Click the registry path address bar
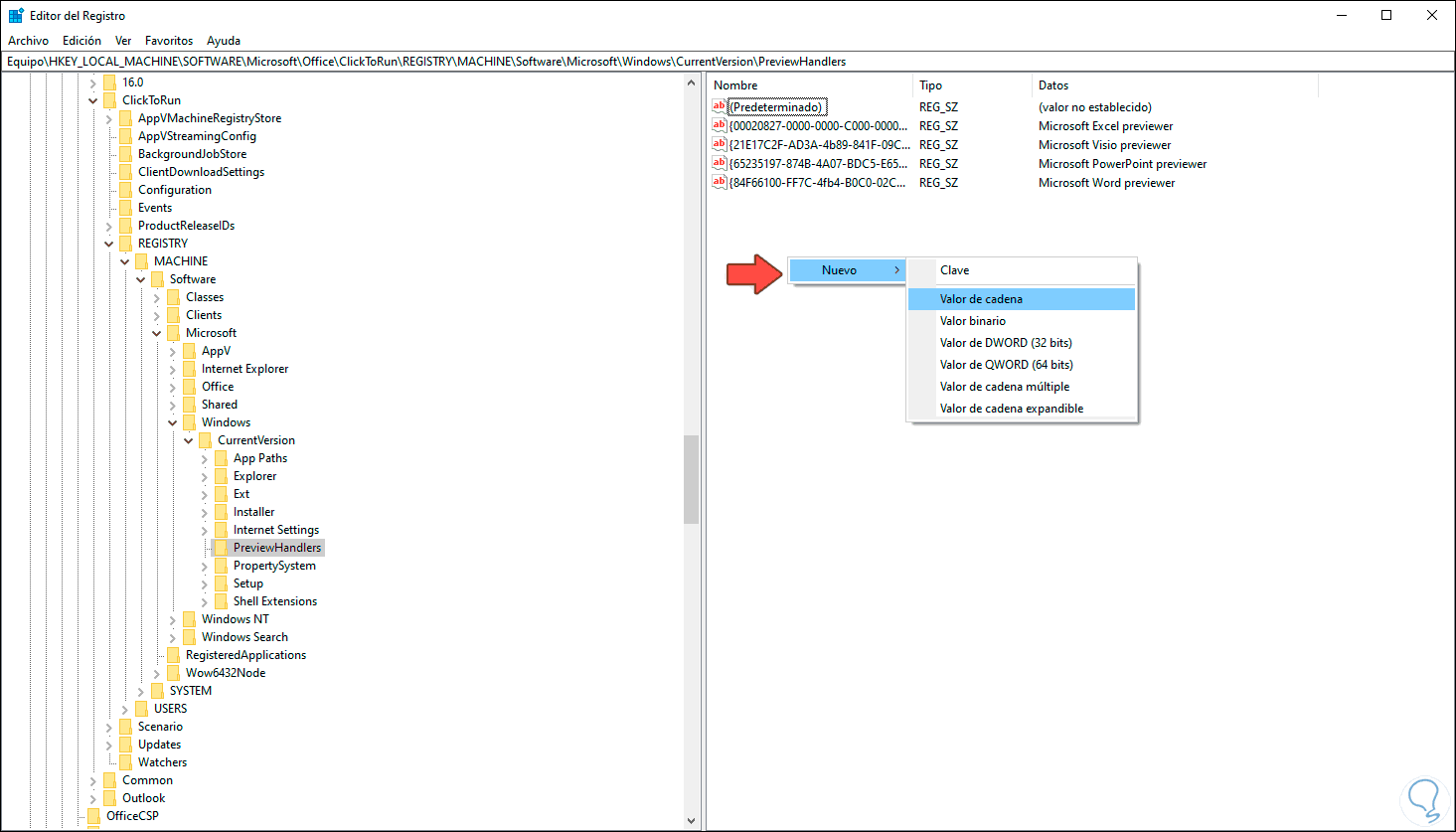The width and height of the screenshot is (1456, 832). [x=728, y=62]
